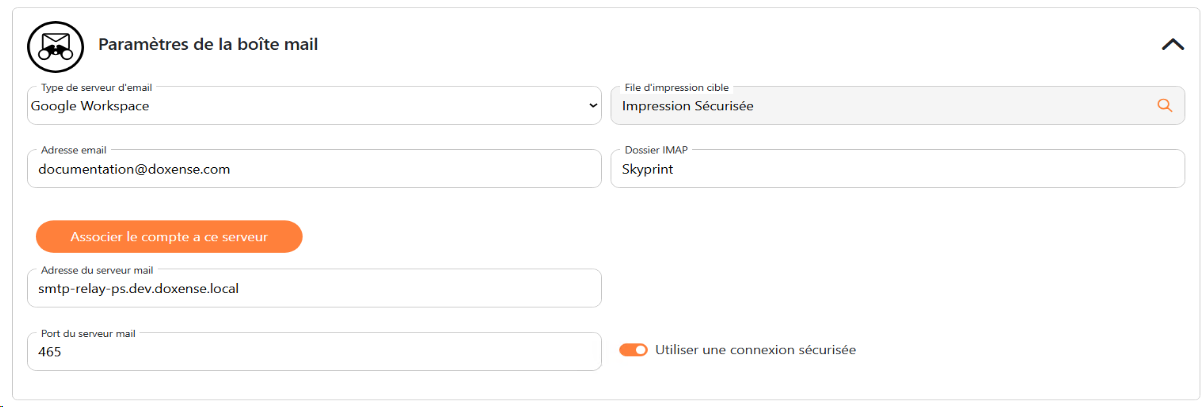Click the mailbox binoculars icon
Screen dimensions: 1204x407
[54, 46]
